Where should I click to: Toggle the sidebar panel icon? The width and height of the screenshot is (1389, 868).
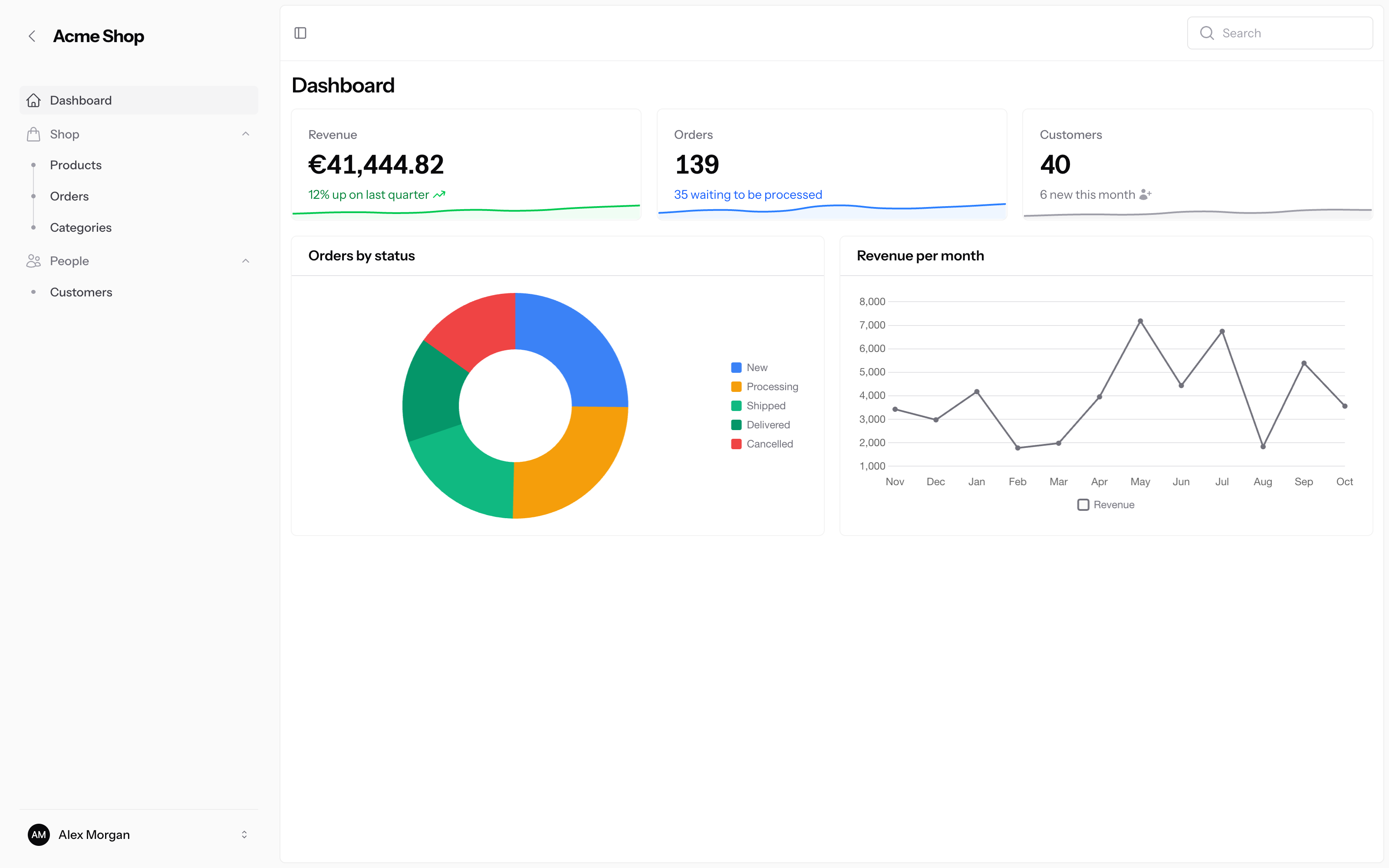click(x=300, y=33)
